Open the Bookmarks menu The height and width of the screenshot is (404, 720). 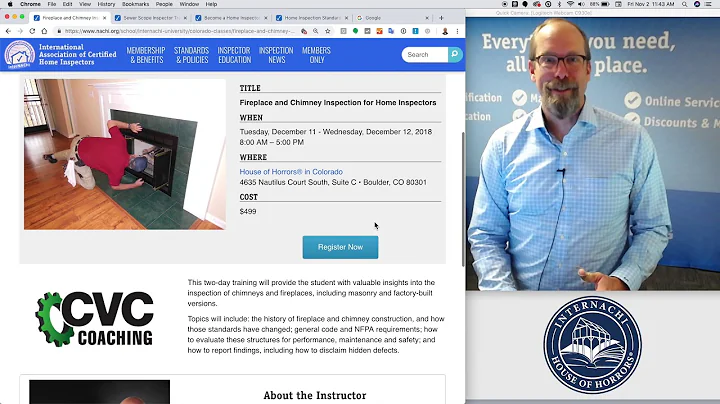click(135, 4)
